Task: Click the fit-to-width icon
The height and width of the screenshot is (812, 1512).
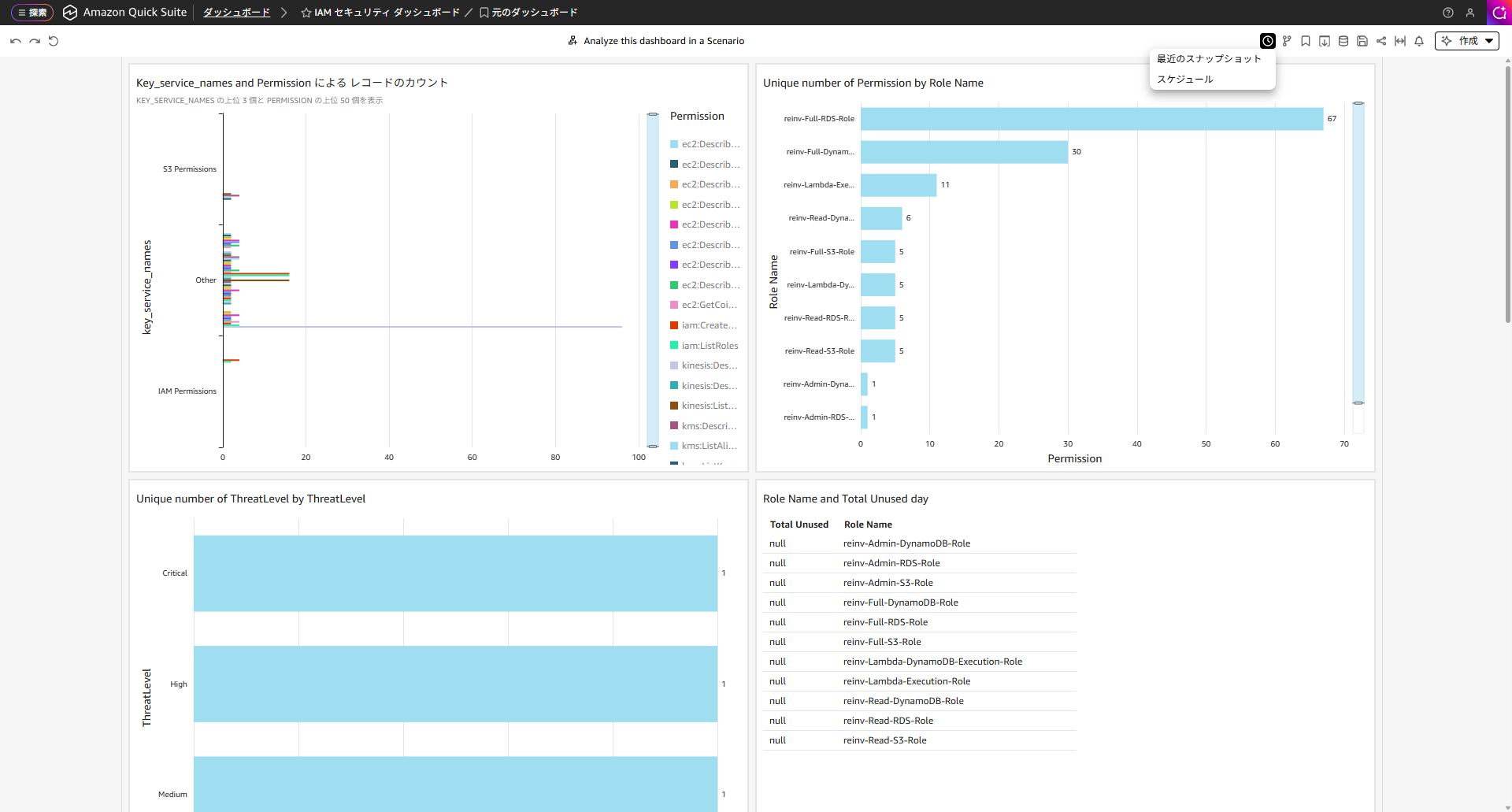Action: tap(1400, 41)
